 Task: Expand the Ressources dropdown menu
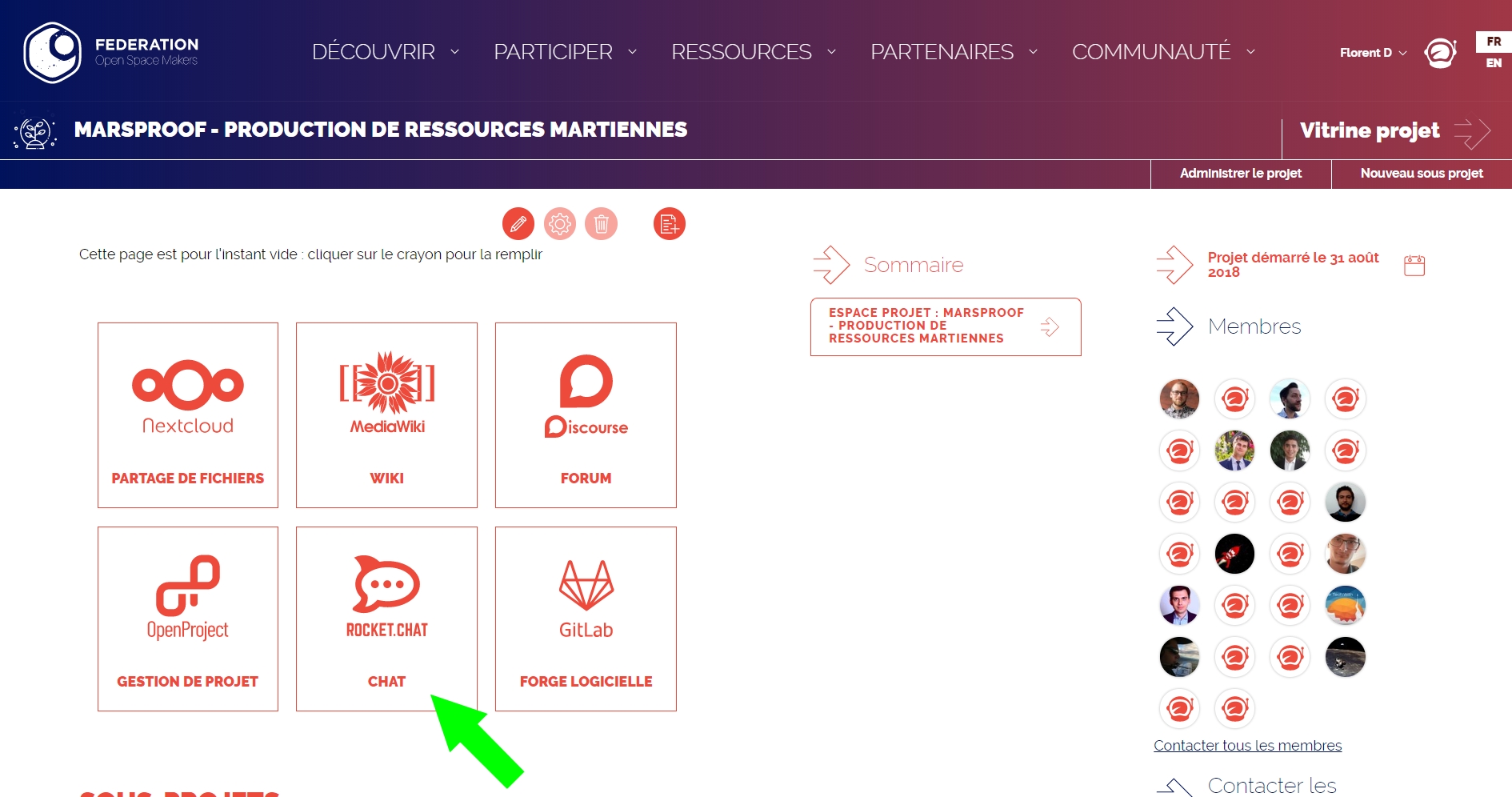click(753, 52)
